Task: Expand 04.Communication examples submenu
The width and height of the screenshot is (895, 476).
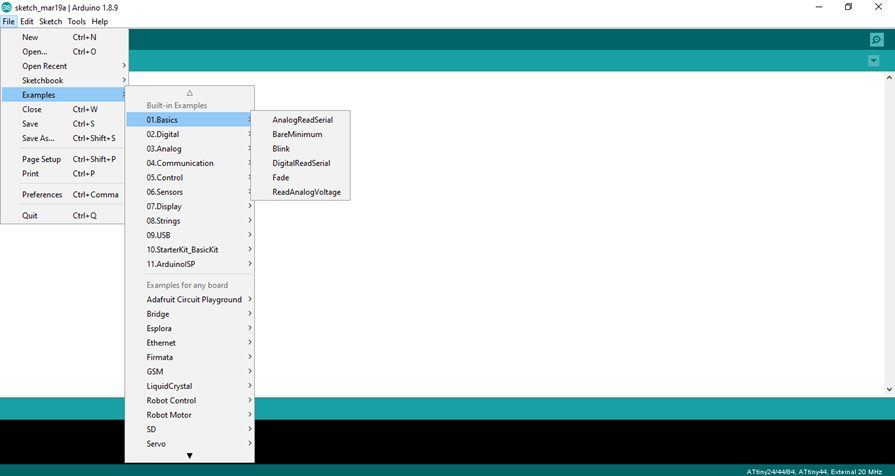Action: tap(190, 163)
